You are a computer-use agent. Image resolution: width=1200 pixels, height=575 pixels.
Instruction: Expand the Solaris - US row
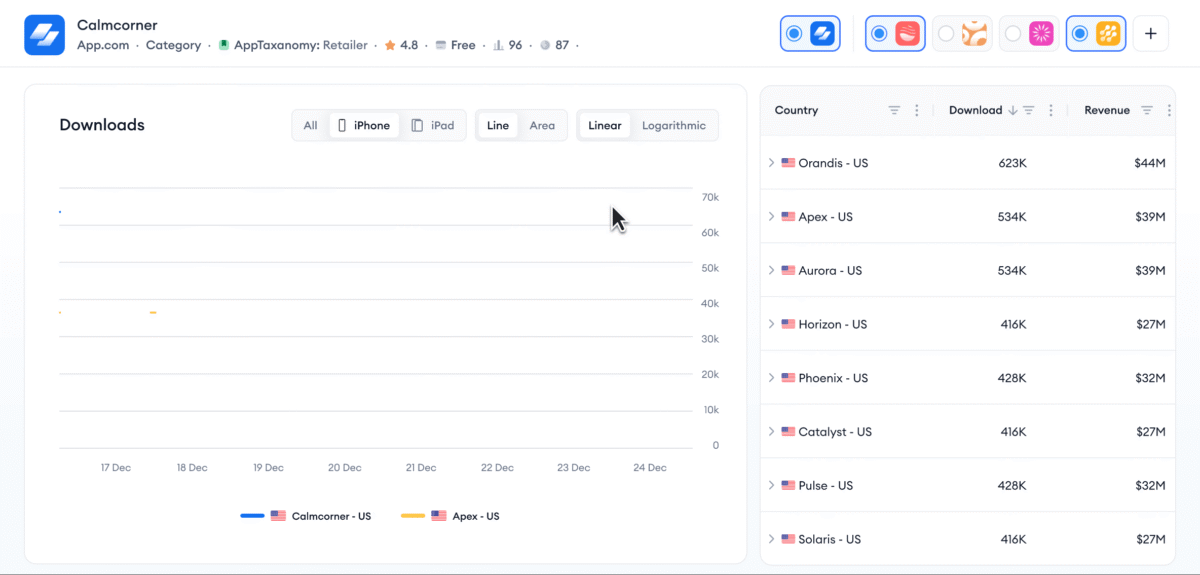(x=771, y=540)
